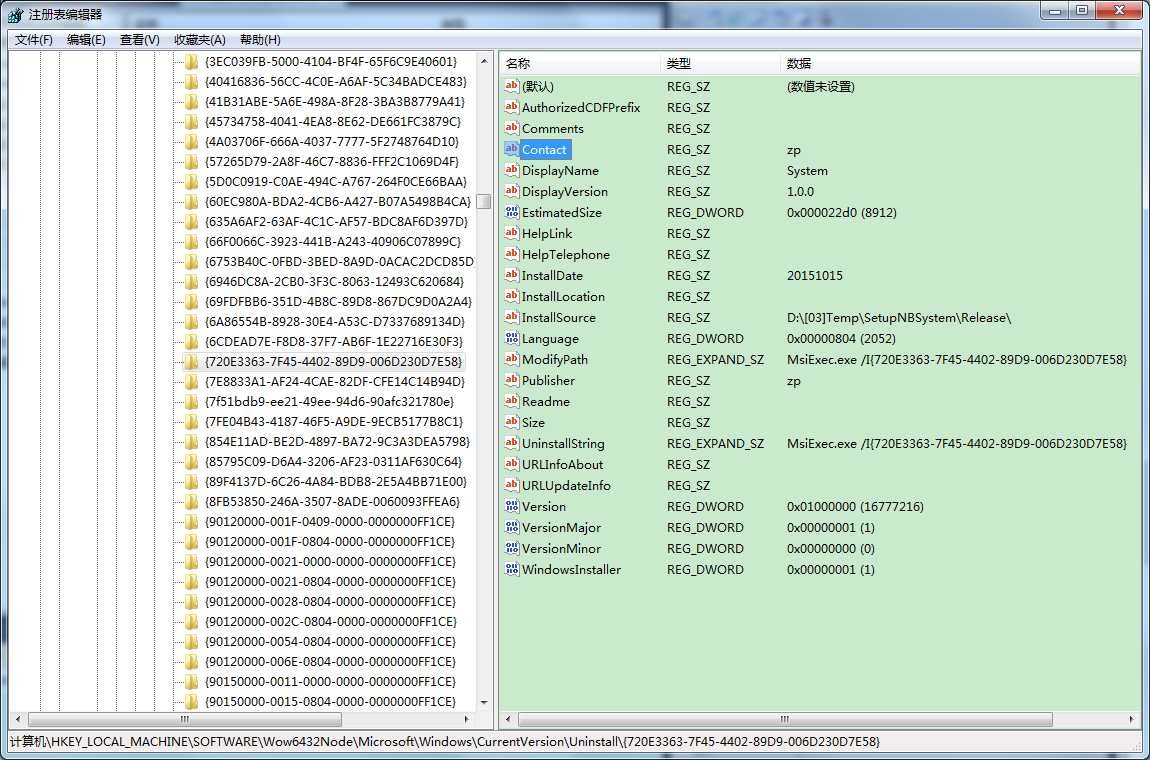
Task: Click the ab icon next to Readme
Action: [x=512, y=402]
